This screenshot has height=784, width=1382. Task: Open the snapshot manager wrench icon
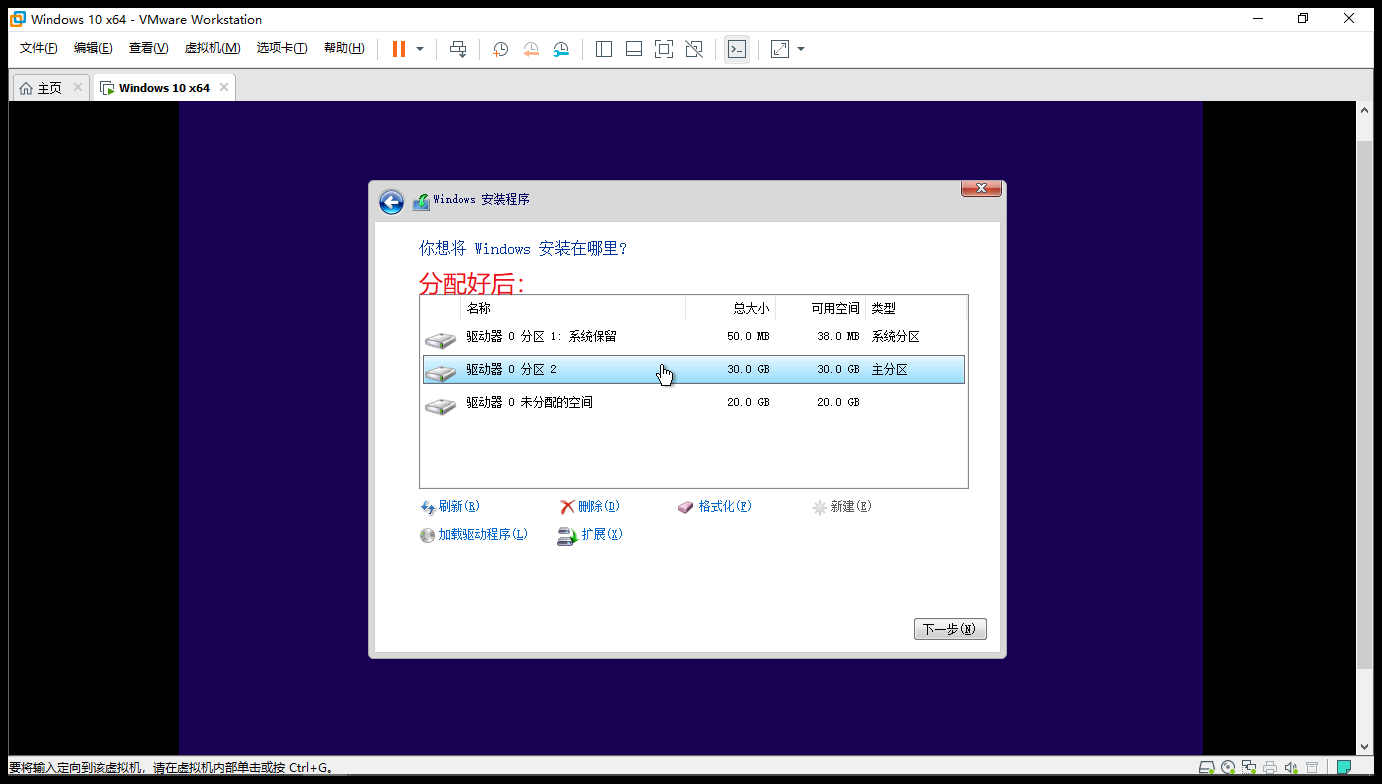click(x=562, y=49)
